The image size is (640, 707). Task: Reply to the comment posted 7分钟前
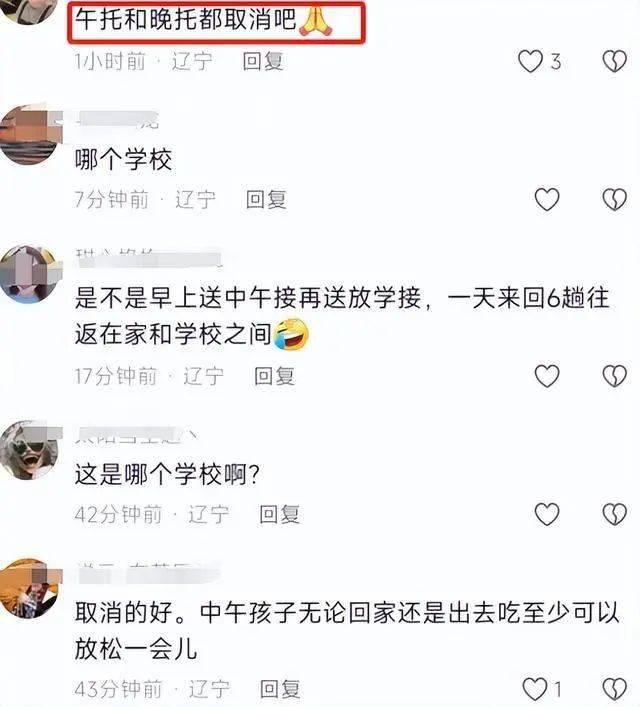point(267,199)
